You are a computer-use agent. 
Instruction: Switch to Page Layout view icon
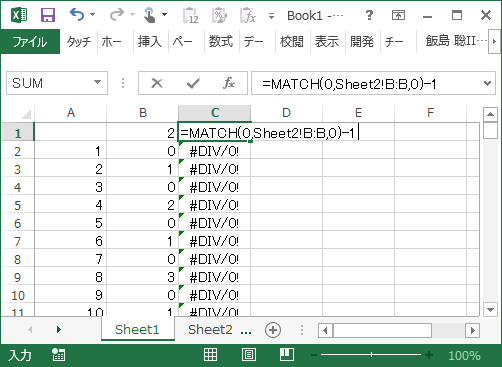coord(249,355)
